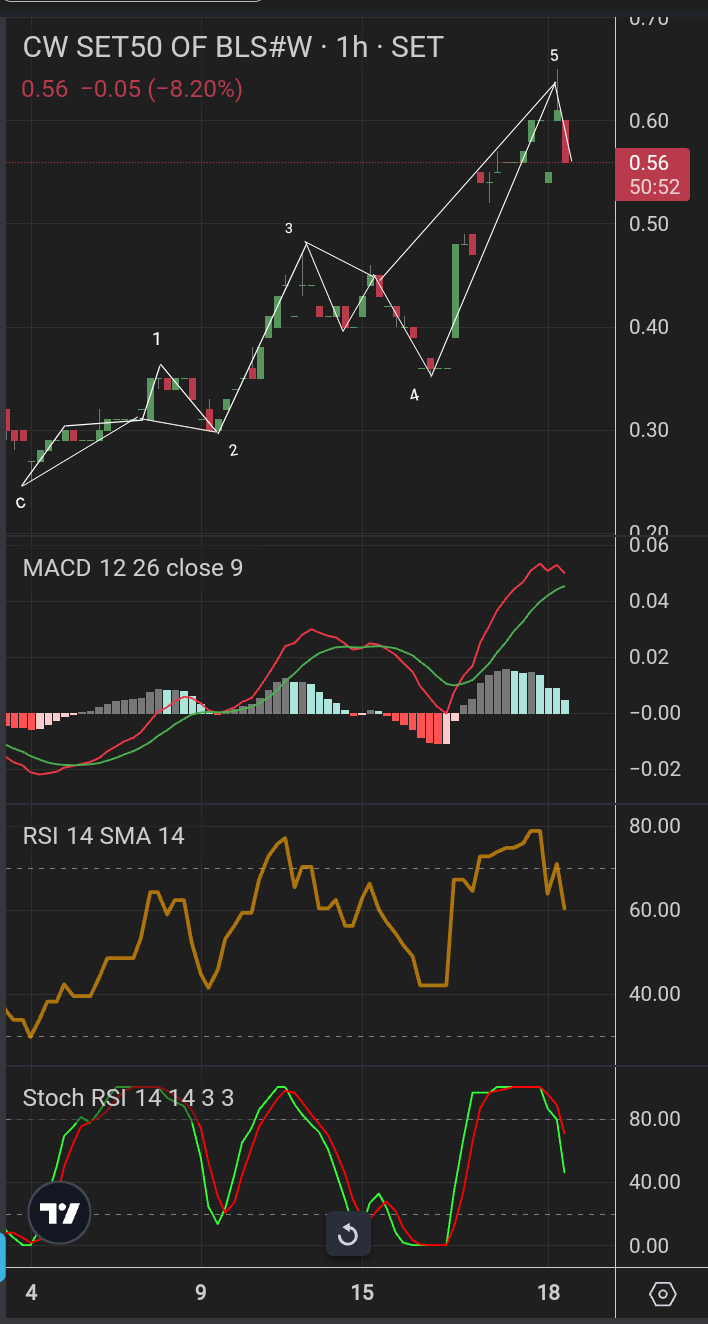Click the 0.60 price axis label
This screenshot has height=1324, width=708.
point(651,121)
